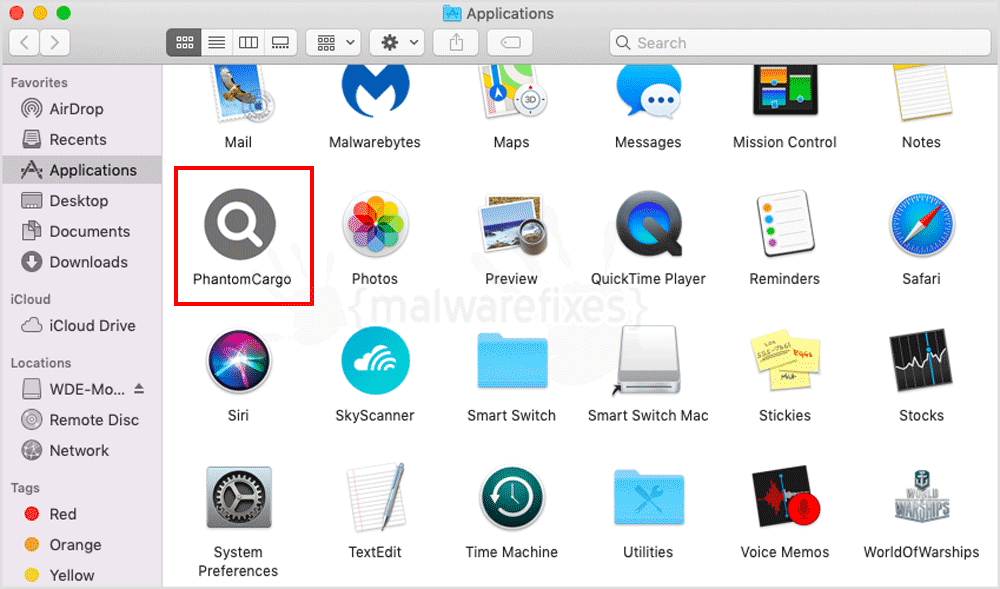The width and height of the screenshot is (1000, 589).
Task: Select the Stickies app icon
Action: [x=785, y=360]
